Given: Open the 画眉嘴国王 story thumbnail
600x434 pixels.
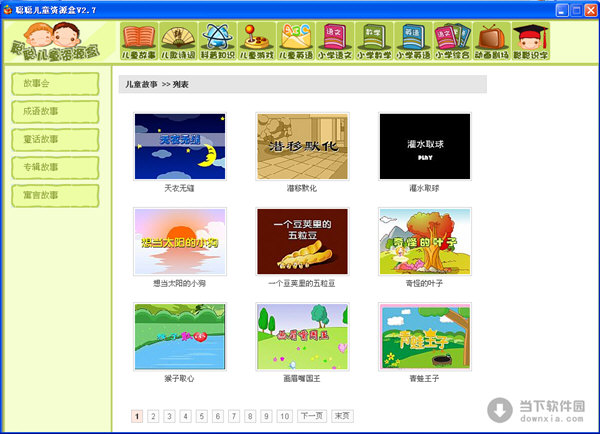Looking at the screenshot, I should point(302,336).
